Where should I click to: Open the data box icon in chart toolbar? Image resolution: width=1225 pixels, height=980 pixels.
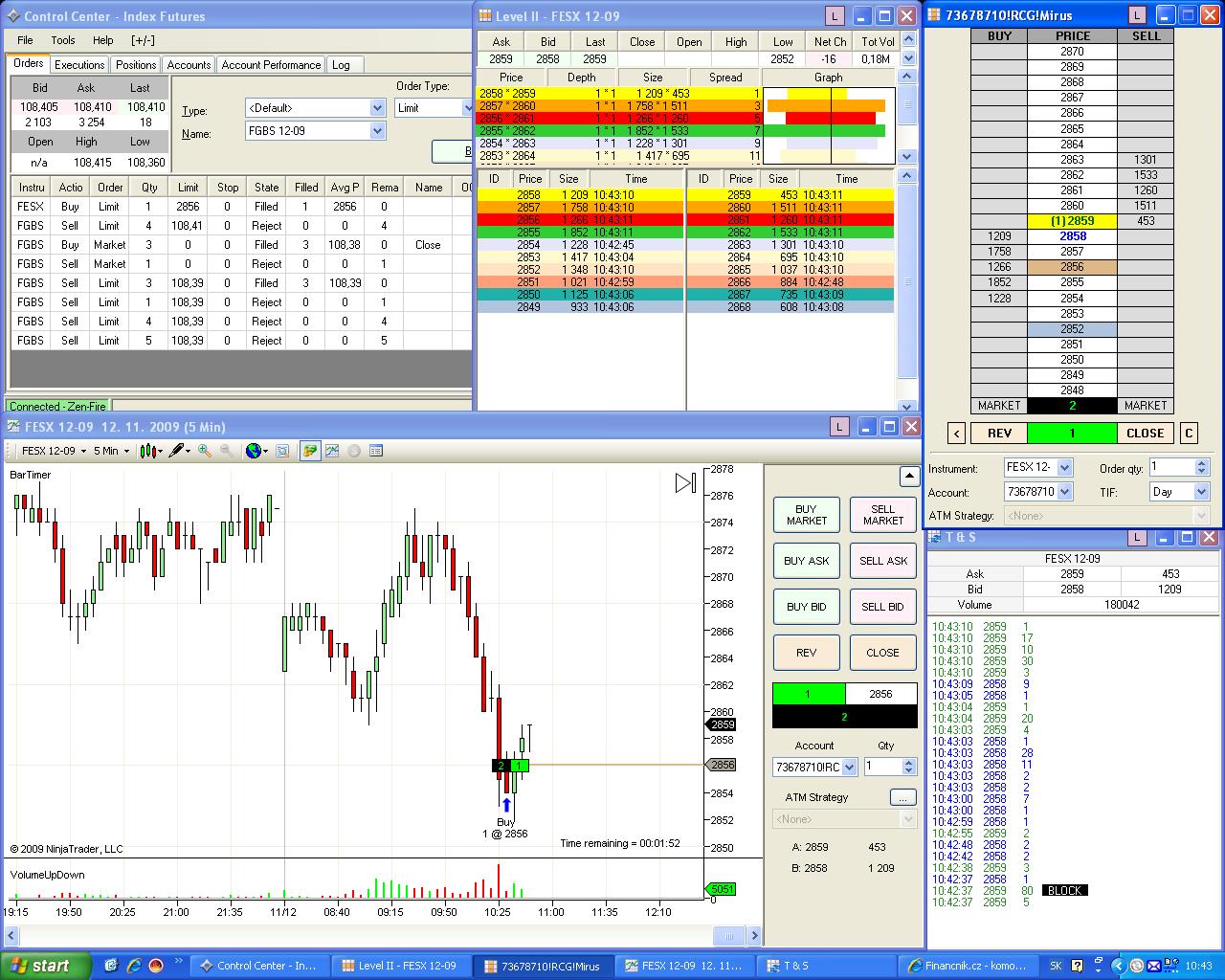tap(282, 451)
